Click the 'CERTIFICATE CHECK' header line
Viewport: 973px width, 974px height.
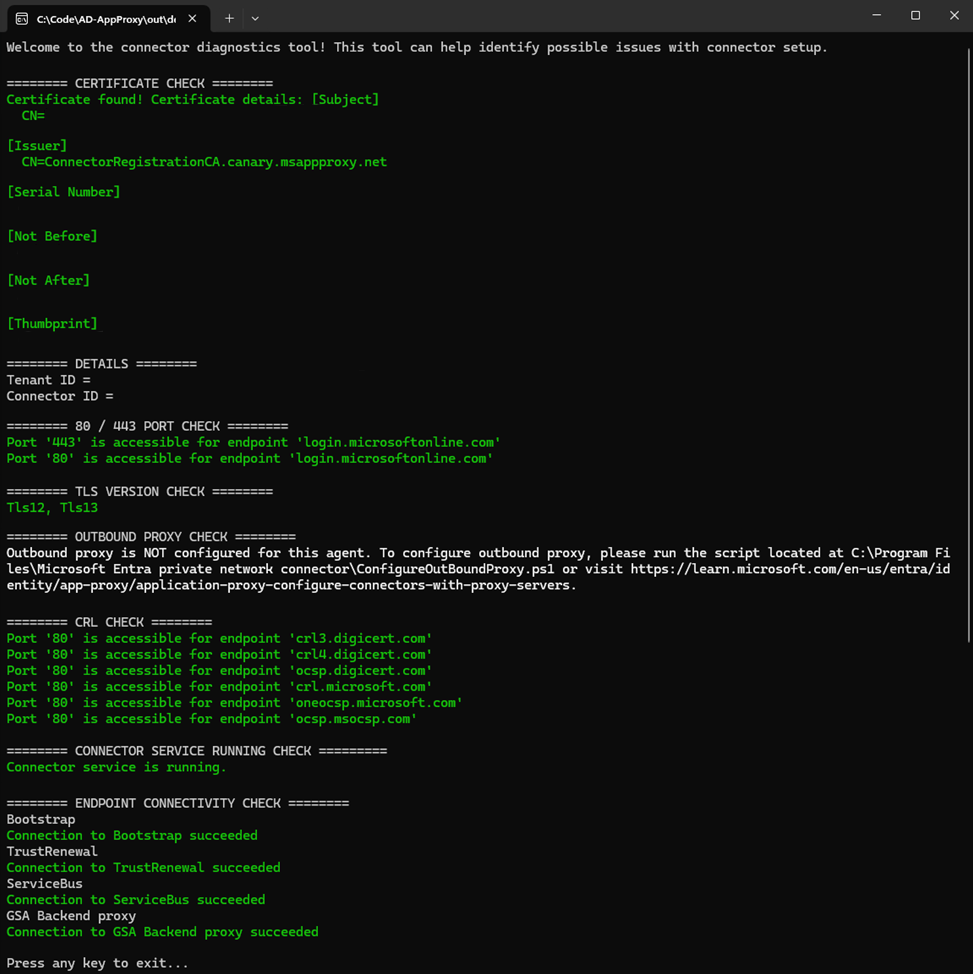(x=140, y=83)
